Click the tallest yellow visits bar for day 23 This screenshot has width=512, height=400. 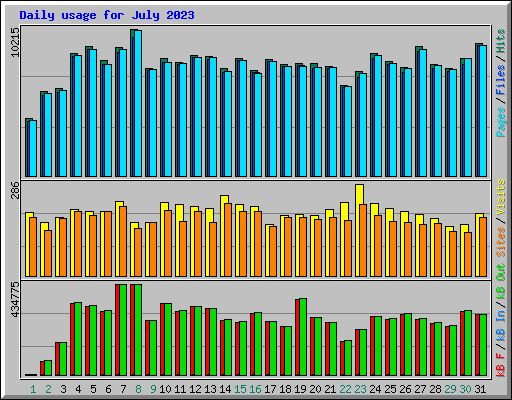tap(358, 230)
